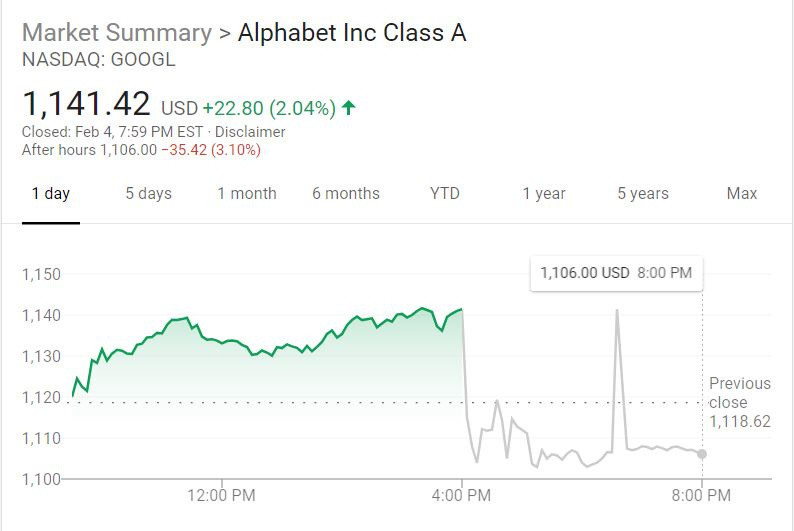Switch to the 1 year chart

pyautogui.click(x=544, y=194)
